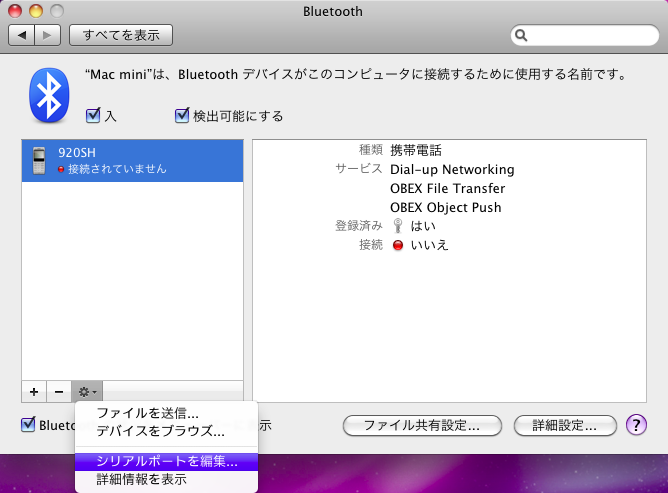Click the magnifier icon in search field
Image resolution: width=668 pixels, height=493 pixels.
(521, 35)
